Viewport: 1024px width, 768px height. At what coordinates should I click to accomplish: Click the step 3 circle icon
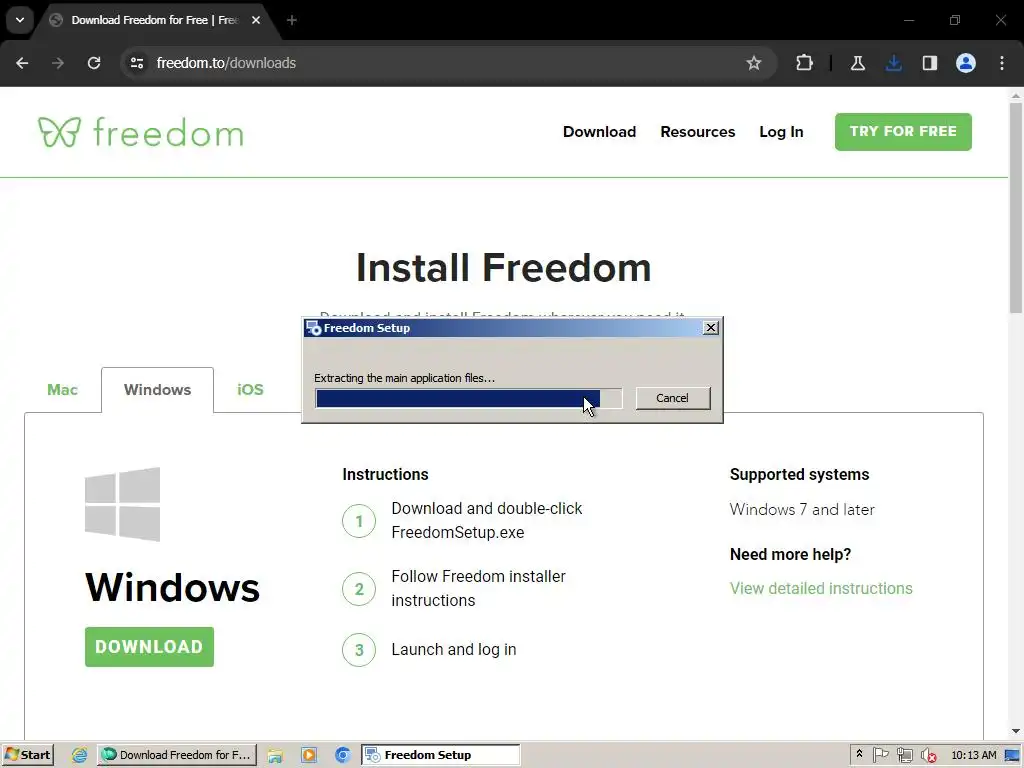[359, 650]
